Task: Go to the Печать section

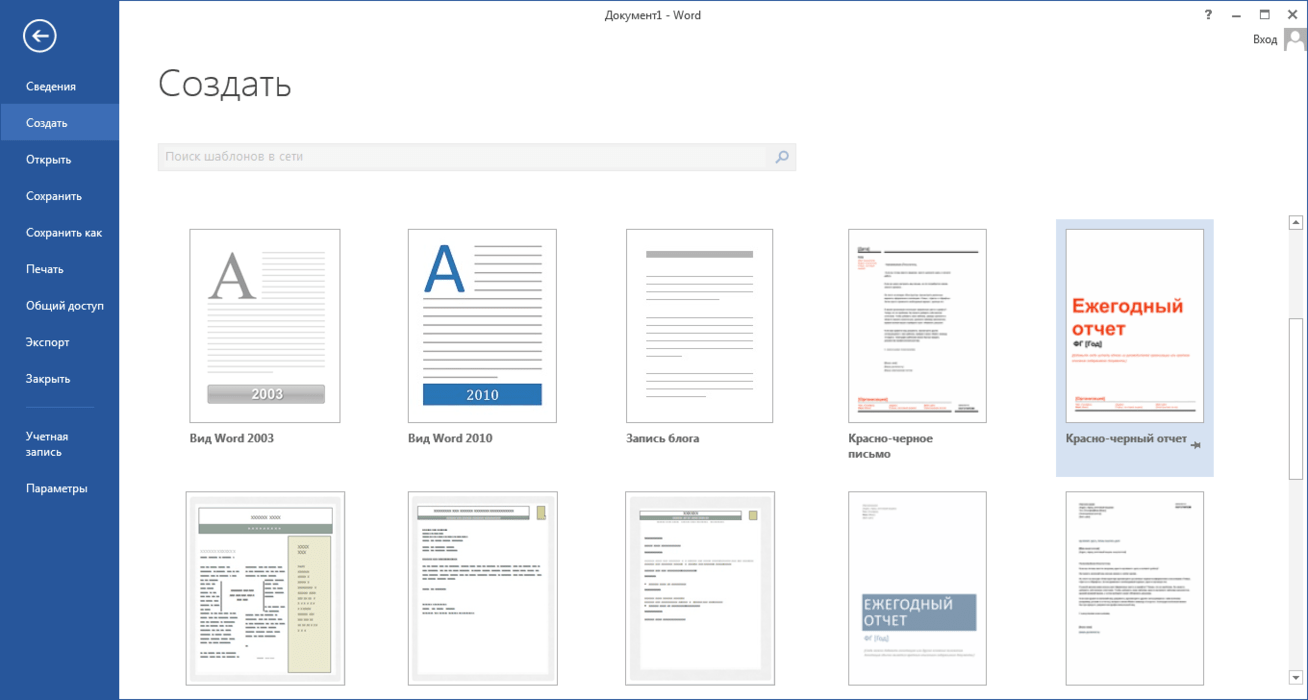Action: point(45,269)
